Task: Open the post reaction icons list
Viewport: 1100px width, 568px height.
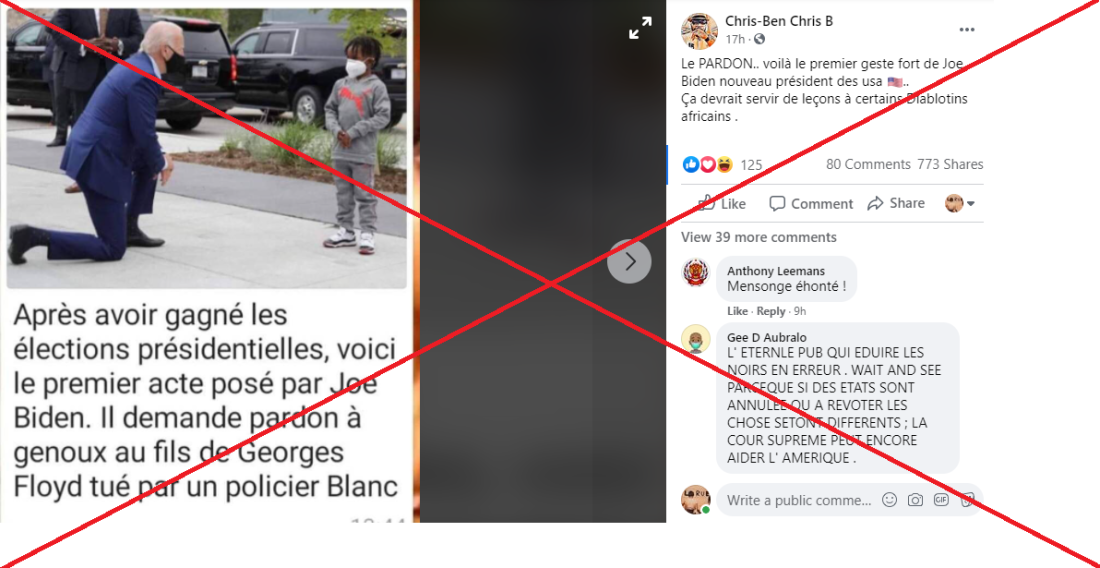Action: pos(708,164)
